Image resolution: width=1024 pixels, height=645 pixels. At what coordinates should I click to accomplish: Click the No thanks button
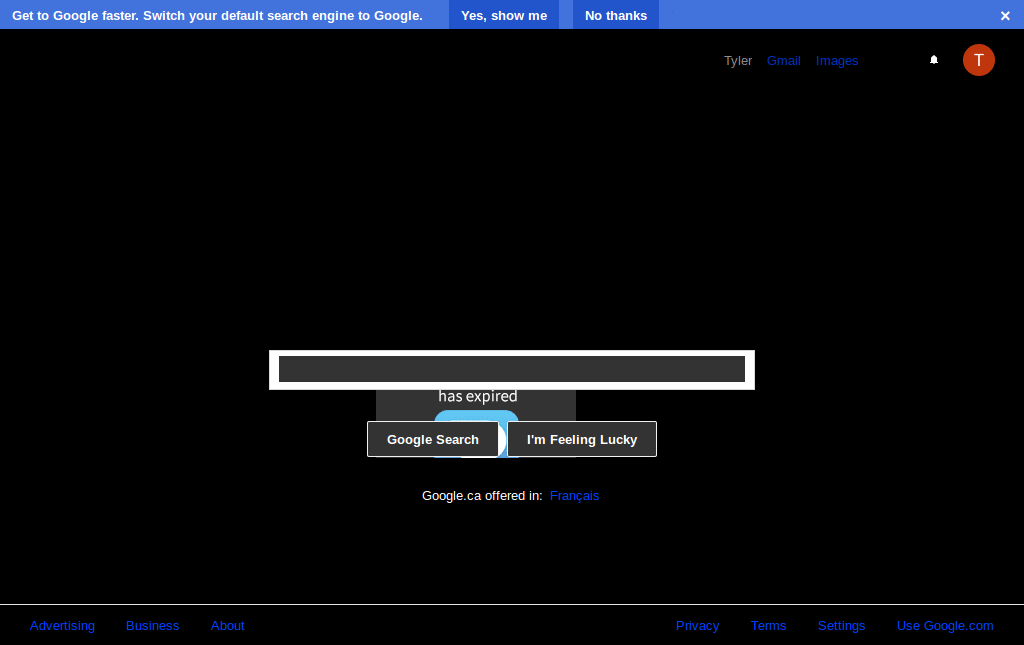coord(616,15)
